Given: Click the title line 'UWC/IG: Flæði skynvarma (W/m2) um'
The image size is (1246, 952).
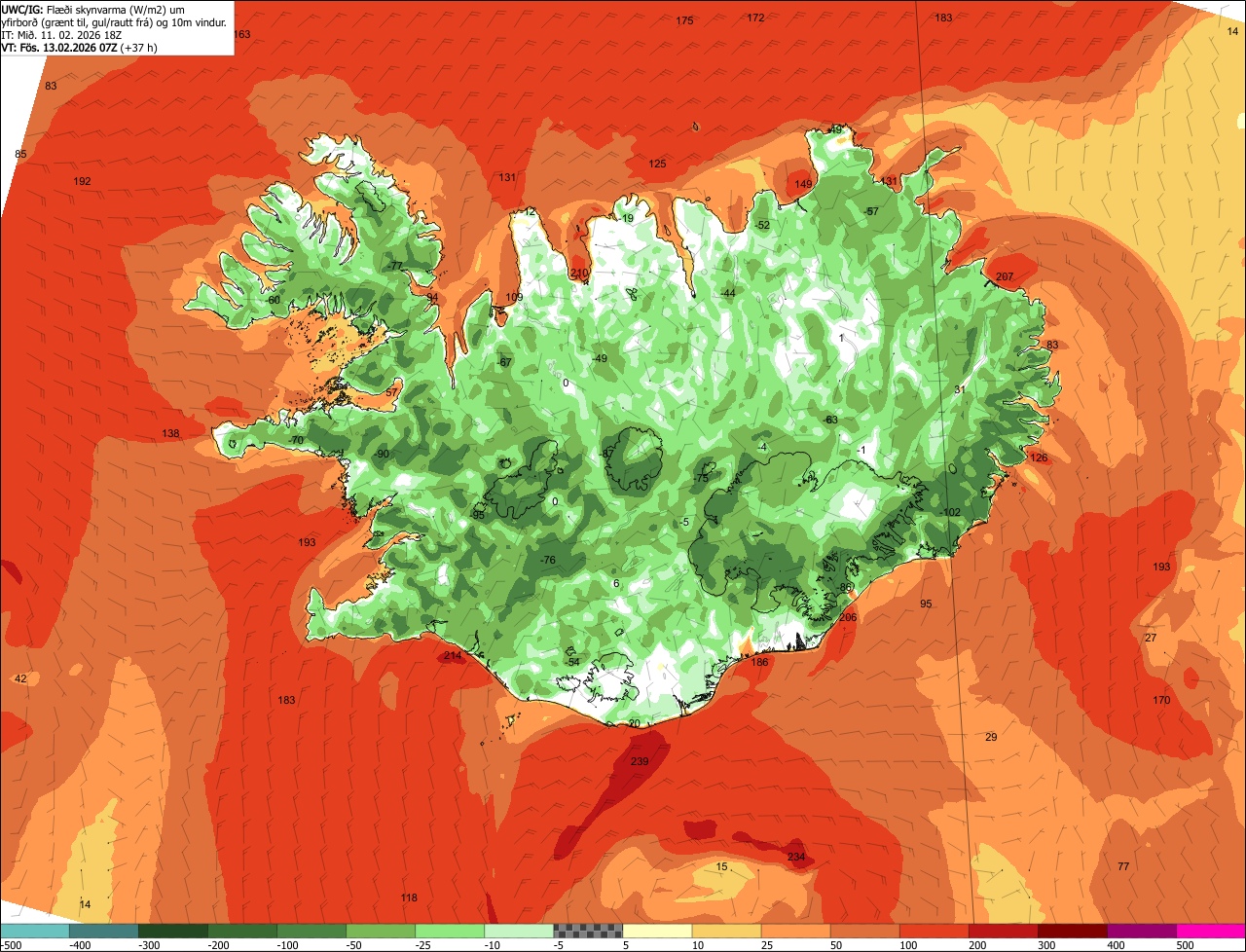Looking at the screenshot, I should [x=94, y=9].
